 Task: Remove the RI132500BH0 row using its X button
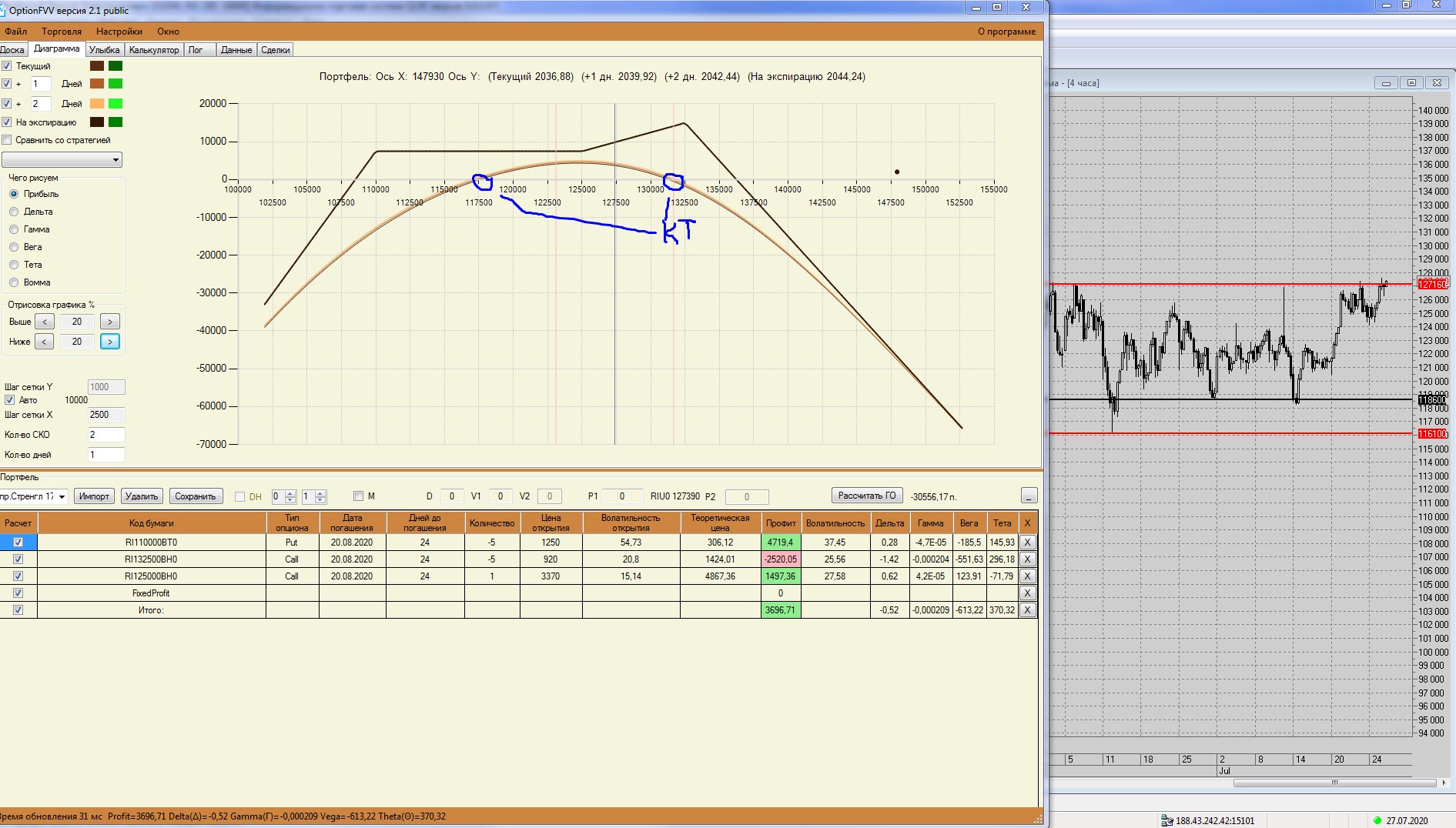tap(1027, 559)
